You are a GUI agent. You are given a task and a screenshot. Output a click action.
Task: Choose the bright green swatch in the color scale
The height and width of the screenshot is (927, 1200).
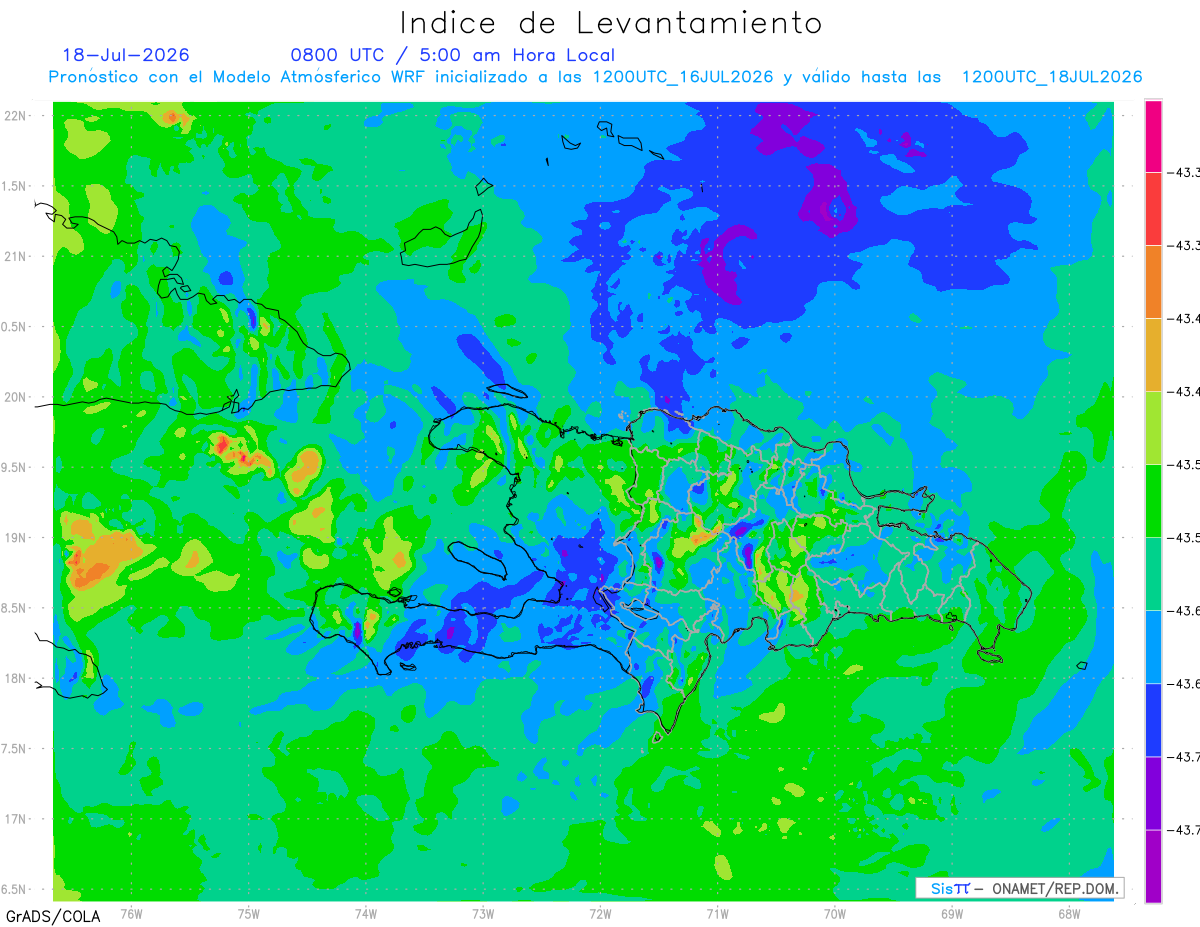point(1153,501)
